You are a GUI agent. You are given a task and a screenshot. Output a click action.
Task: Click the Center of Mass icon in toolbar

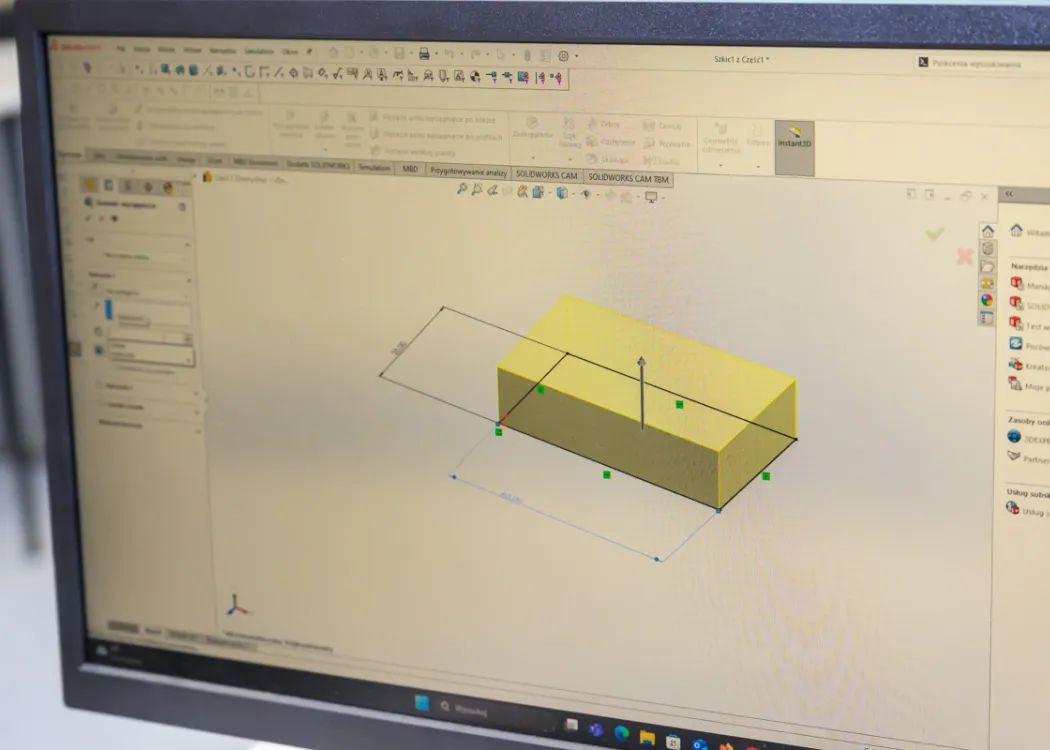click(x=475, y=76)
